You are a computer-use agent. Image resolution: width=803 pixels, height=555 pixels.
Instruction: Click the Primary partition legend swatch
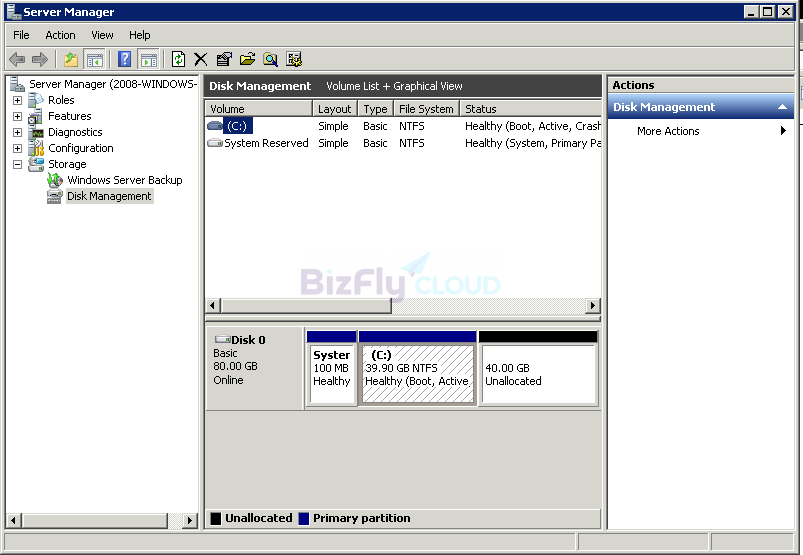point(304,518)
